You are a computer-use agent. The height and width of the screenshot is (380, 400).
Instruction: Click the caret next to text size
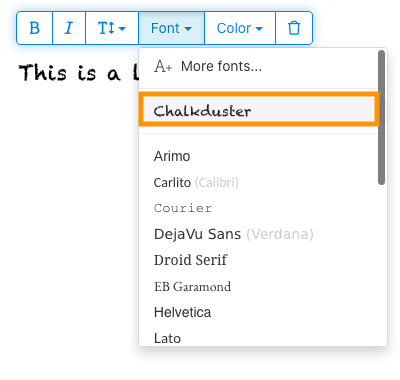pyautogui.click(x=122, y=29)
